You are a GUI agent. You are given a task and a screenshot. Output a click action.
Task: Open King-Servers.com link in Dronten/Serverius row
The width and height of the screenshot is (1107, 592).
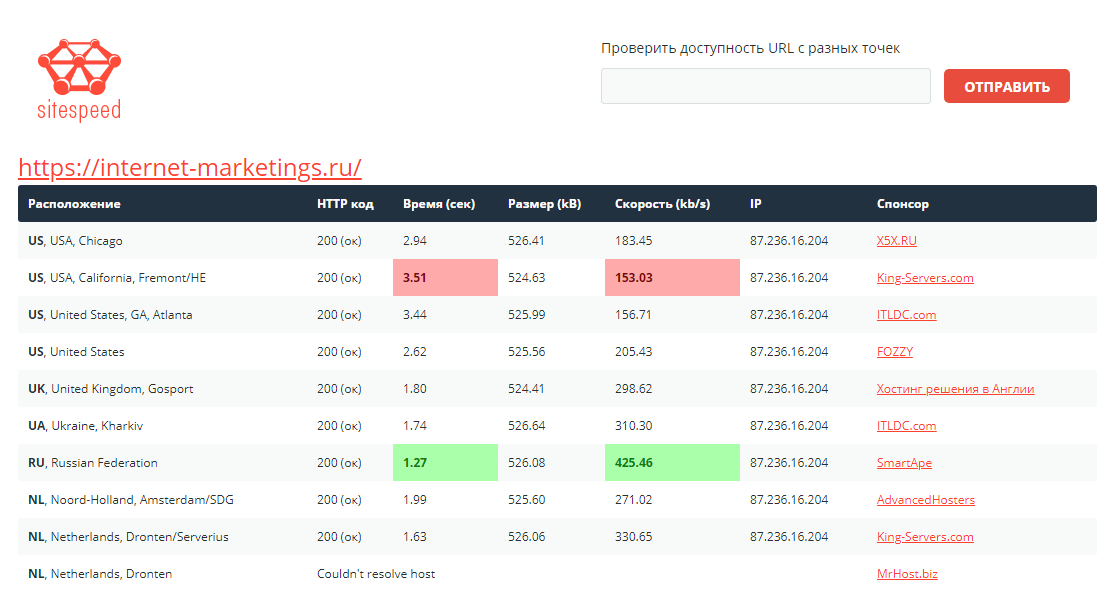pyautogui.click(x=924, y=537)
